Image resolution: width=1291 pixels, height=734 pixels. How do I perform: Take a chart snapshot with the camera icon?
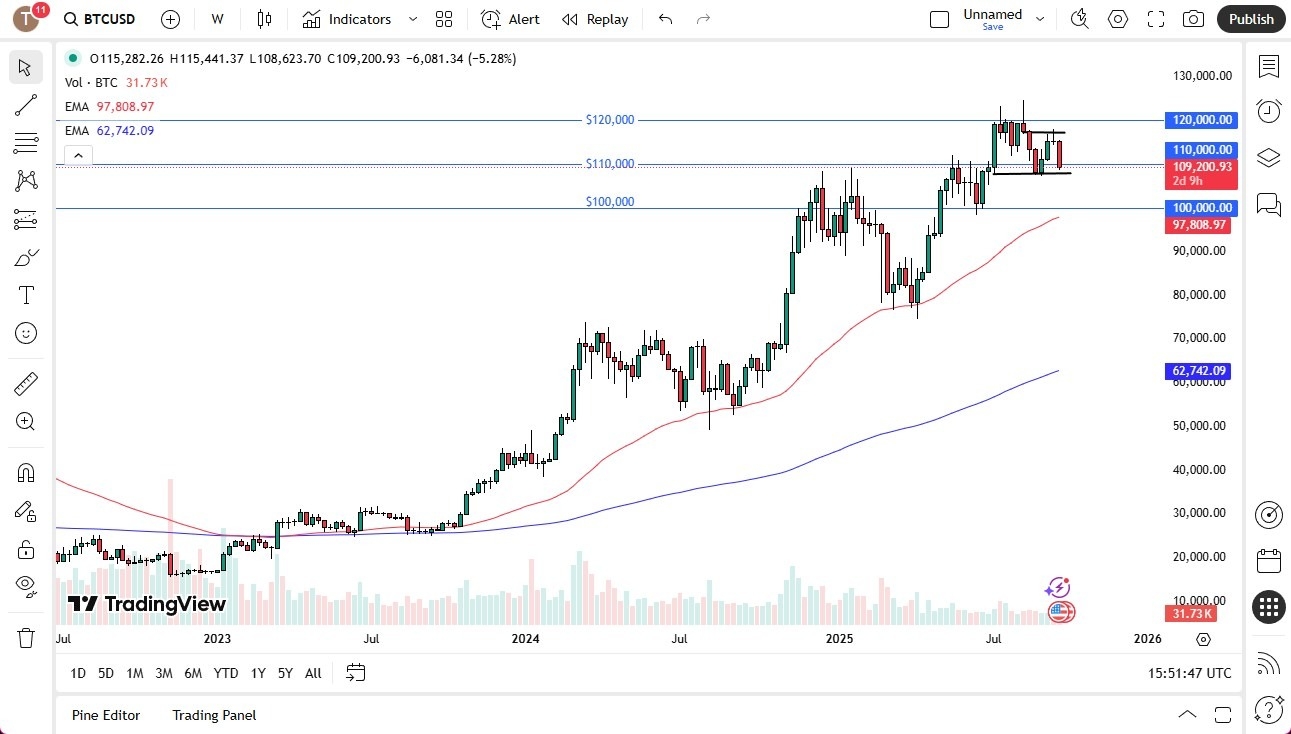point(1193,18)
